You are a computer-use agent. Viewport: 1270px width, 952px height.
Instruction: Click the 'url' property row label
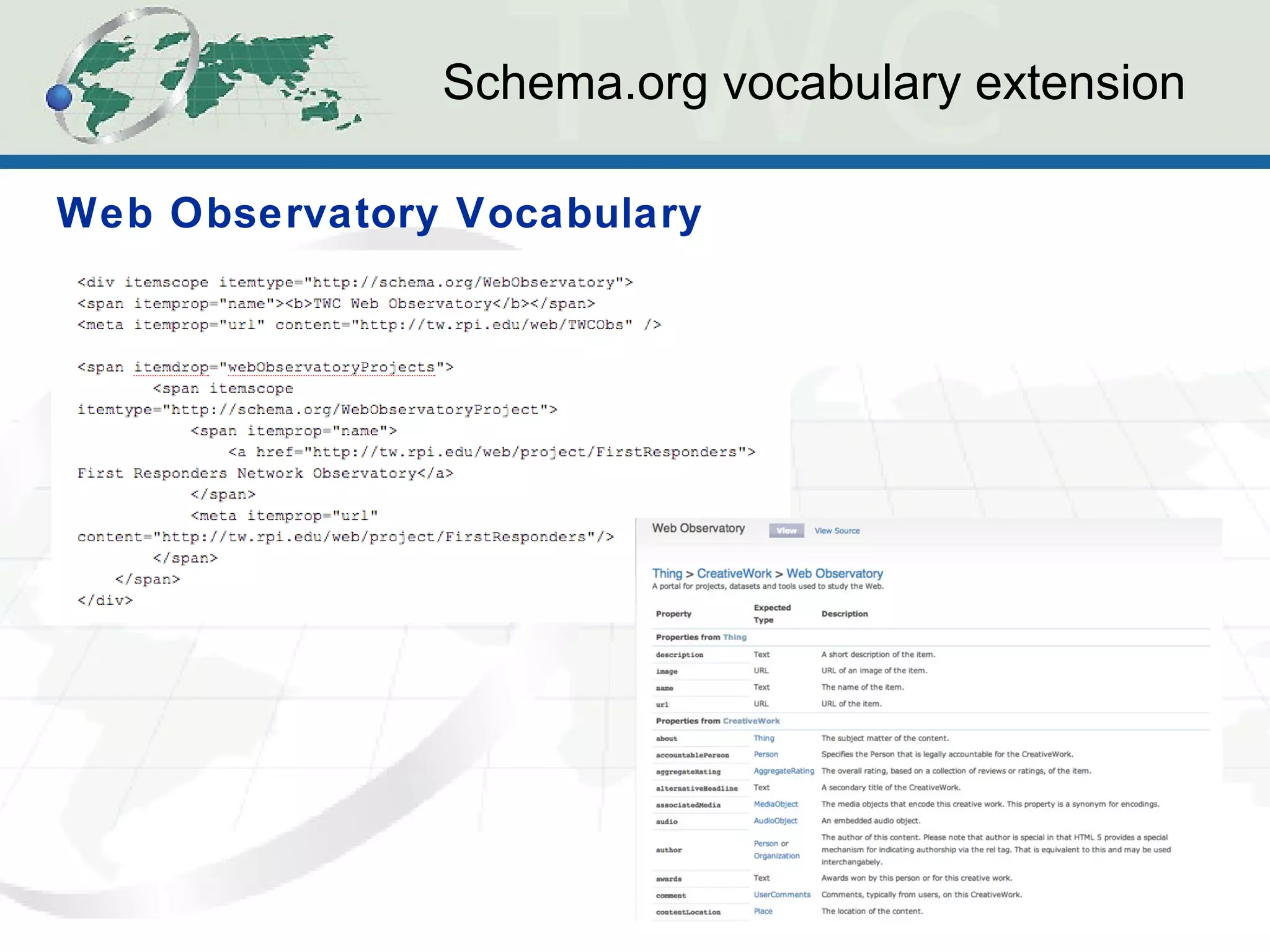coord(662,704)
